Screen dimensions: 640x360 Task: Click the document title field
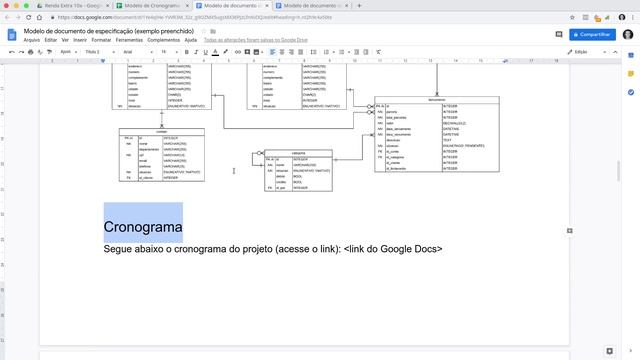point(109,31)
